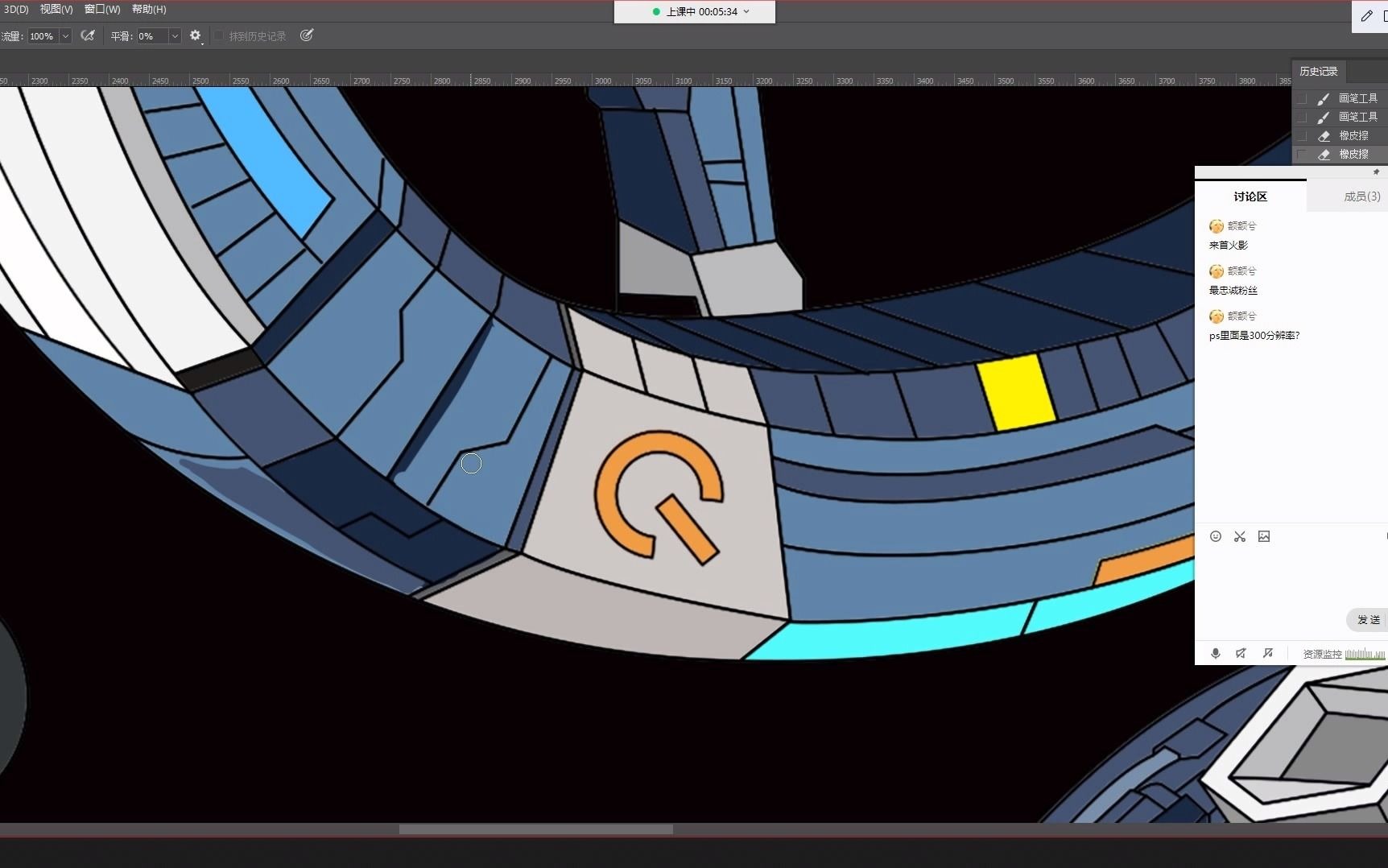
Task: Open the 视图(V) menu
Action: point(56,10)
